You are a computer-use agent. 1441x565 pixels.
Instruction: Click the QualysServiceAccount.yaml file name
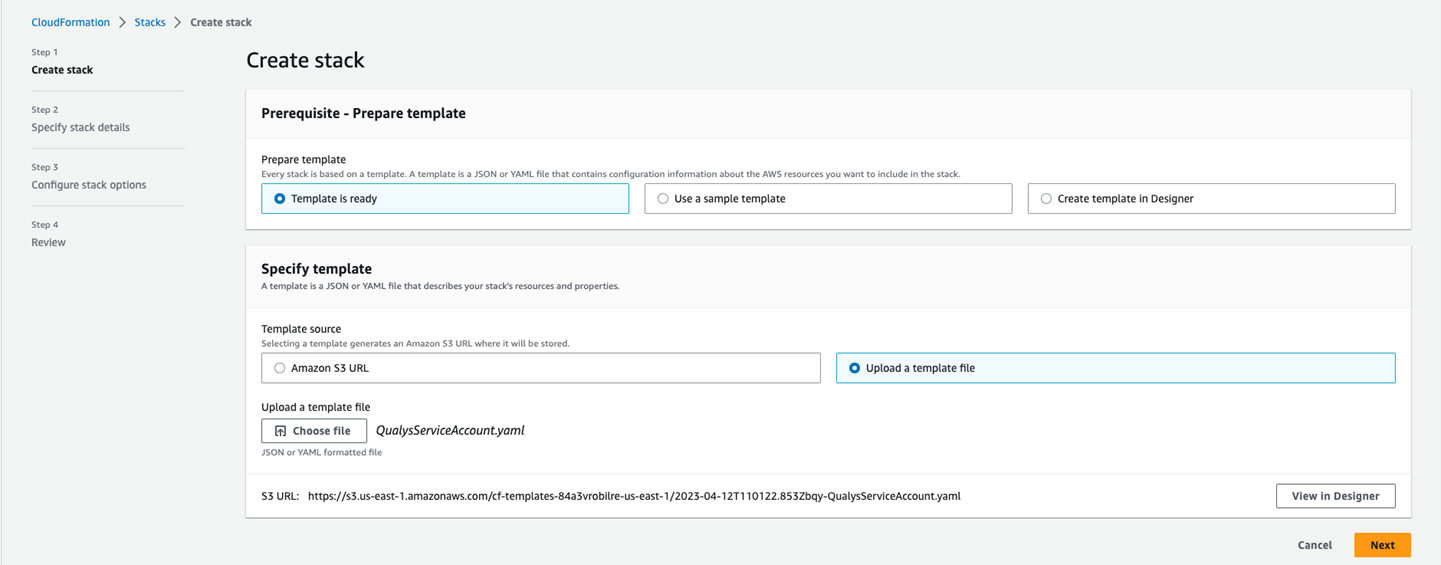(x=450, y=431)
